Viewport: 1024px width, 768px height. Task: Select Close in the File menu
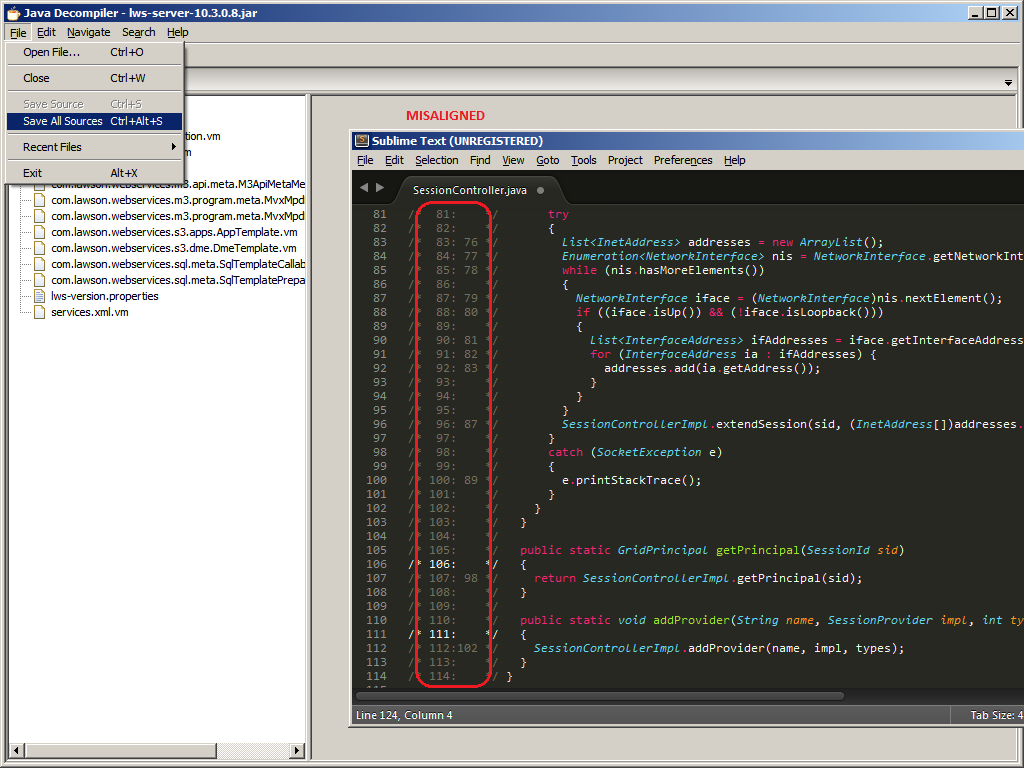click(36, 78)
